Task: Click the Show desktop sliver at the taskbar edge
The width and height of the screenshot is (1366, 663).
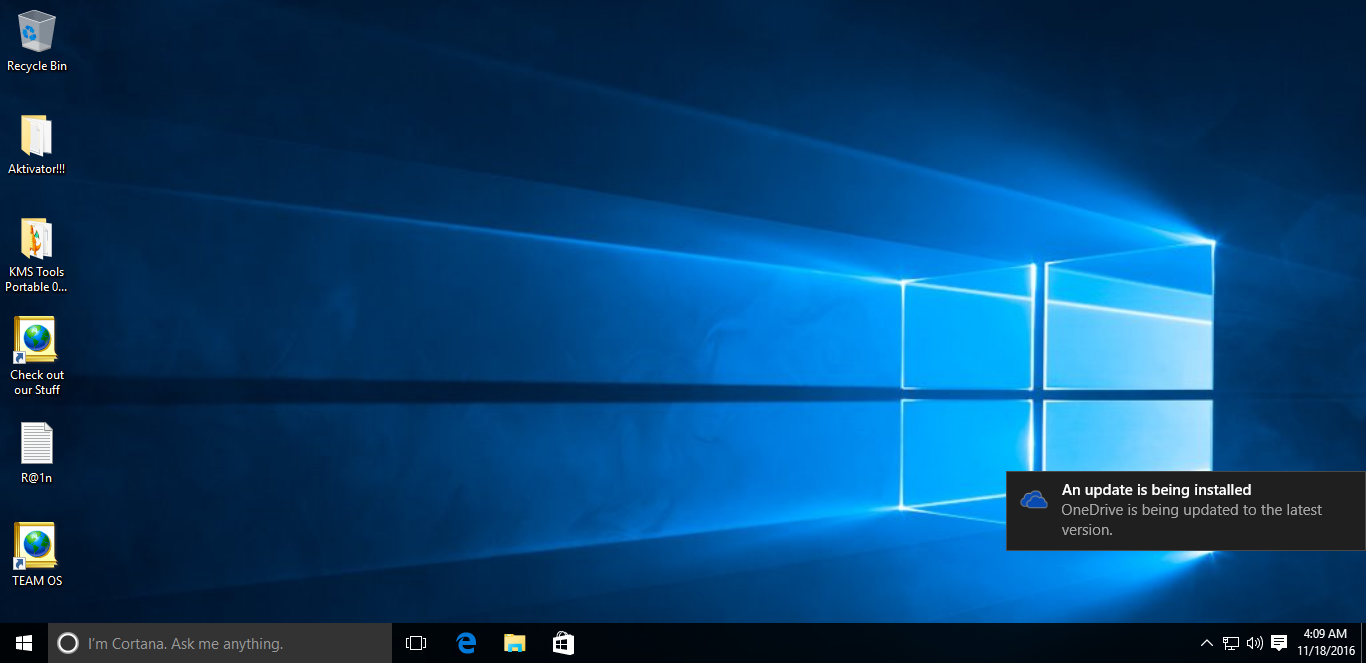Action: pyautogui.click(x=1363, y=643)
